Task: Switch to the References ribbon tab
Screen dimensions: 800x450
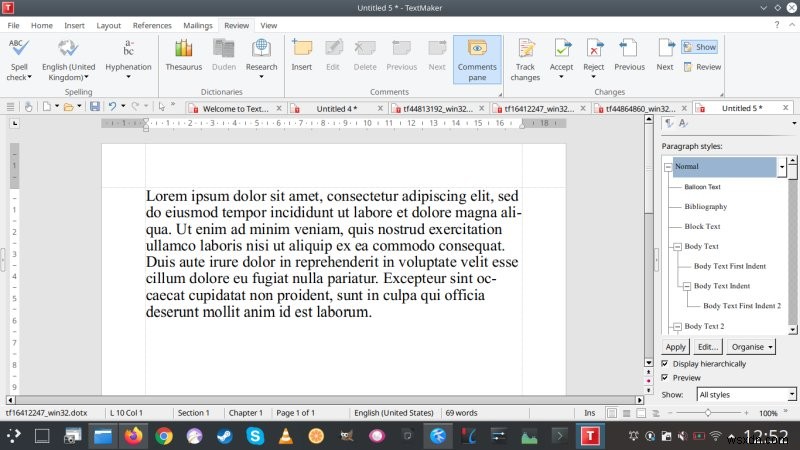Action: pos(152,26)
